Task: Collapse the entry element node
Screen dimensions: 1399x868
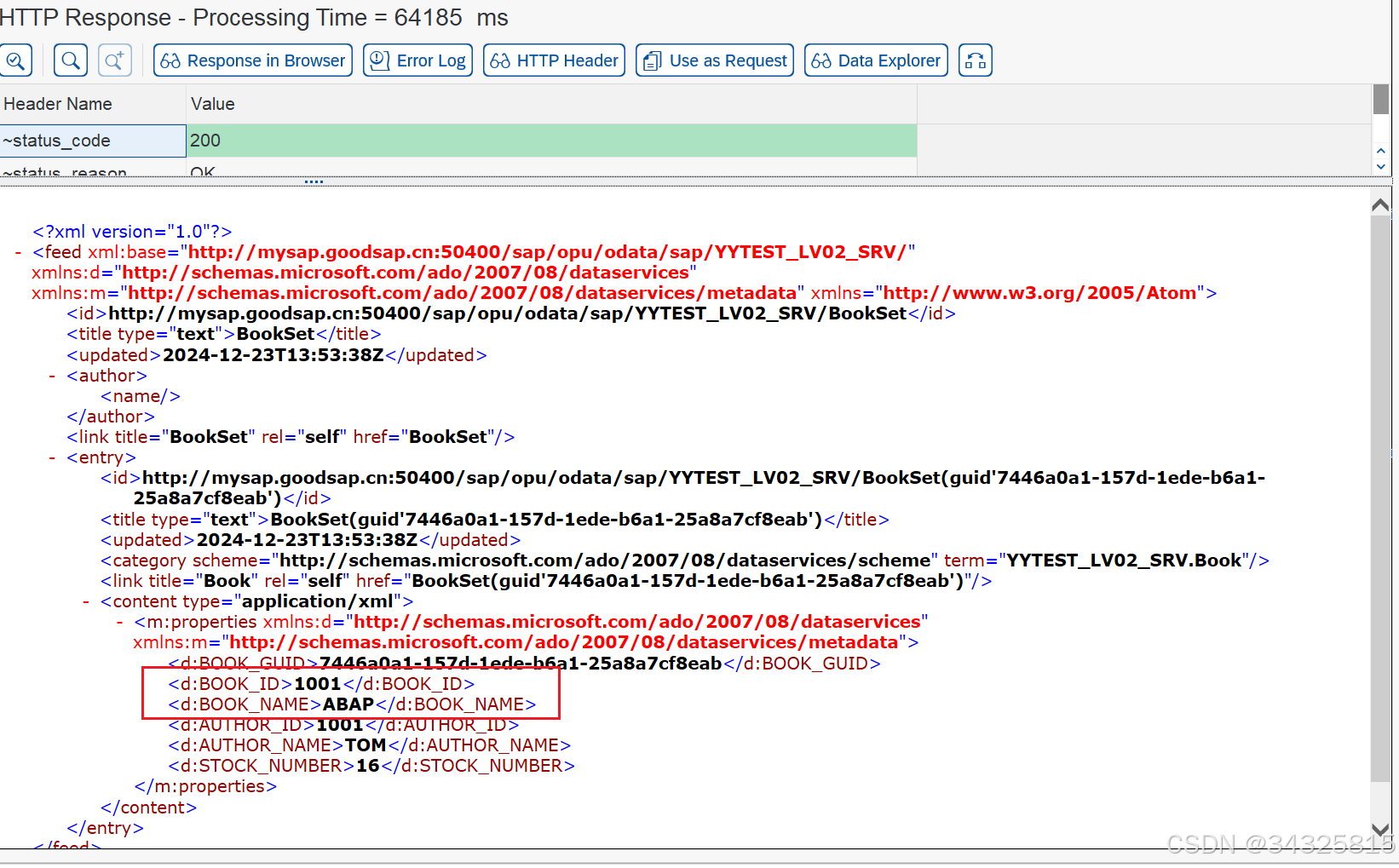Action: coord(52,457)
